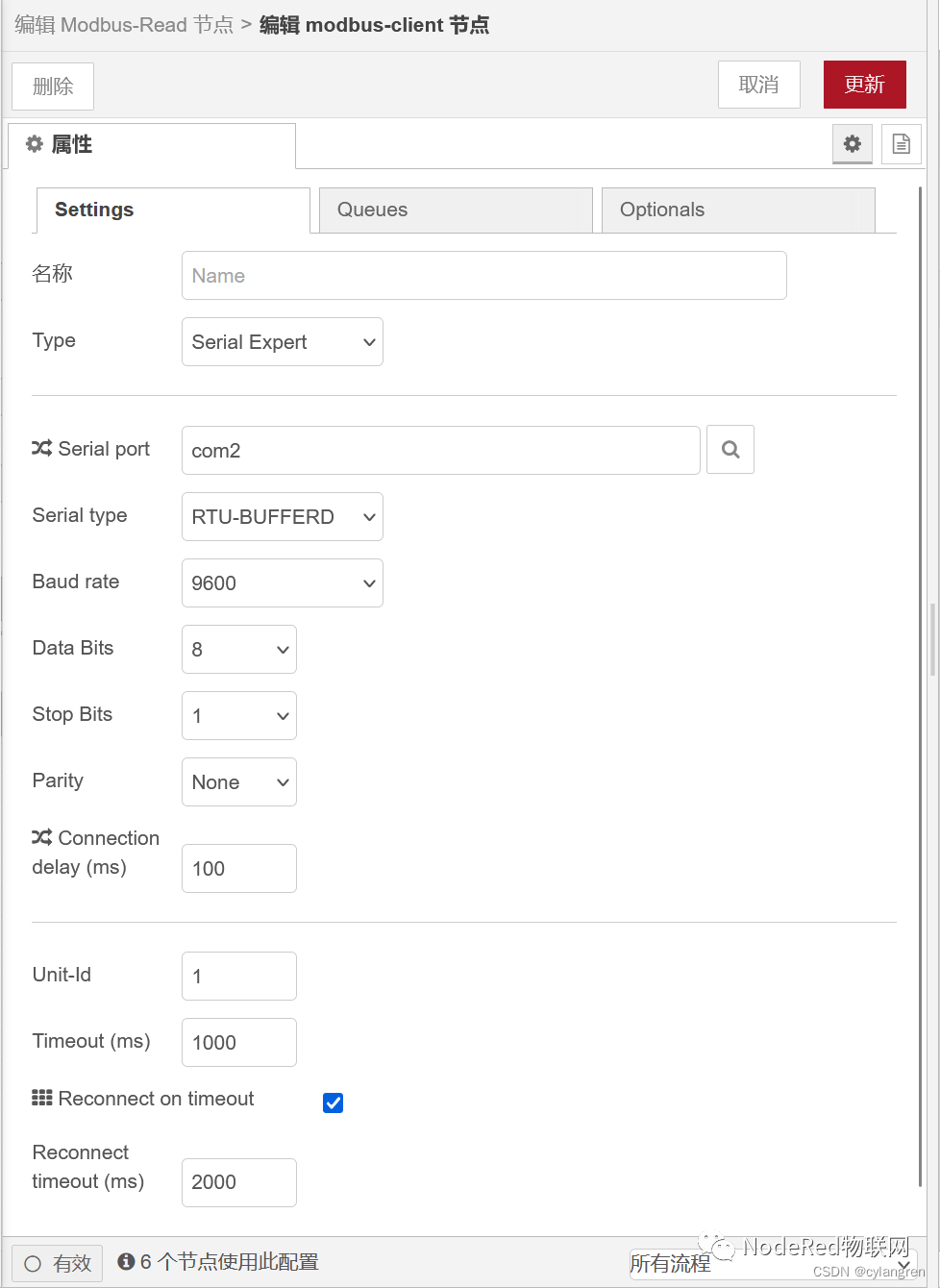Open the Parity dropdown showing None
Viewport: 940px width, 1288px height.
239,782
